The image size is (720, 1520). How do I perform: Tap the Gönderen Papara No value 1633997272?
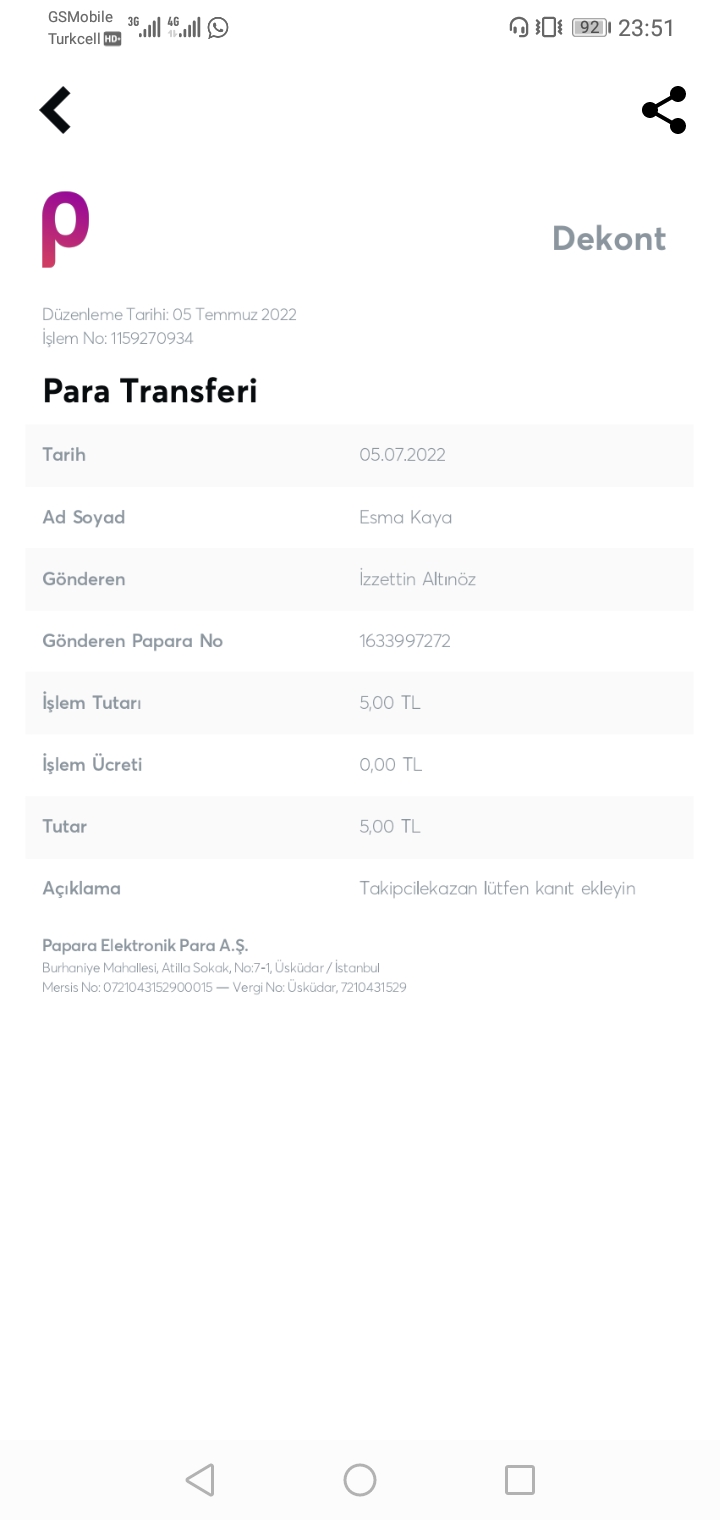click(405, 641)
